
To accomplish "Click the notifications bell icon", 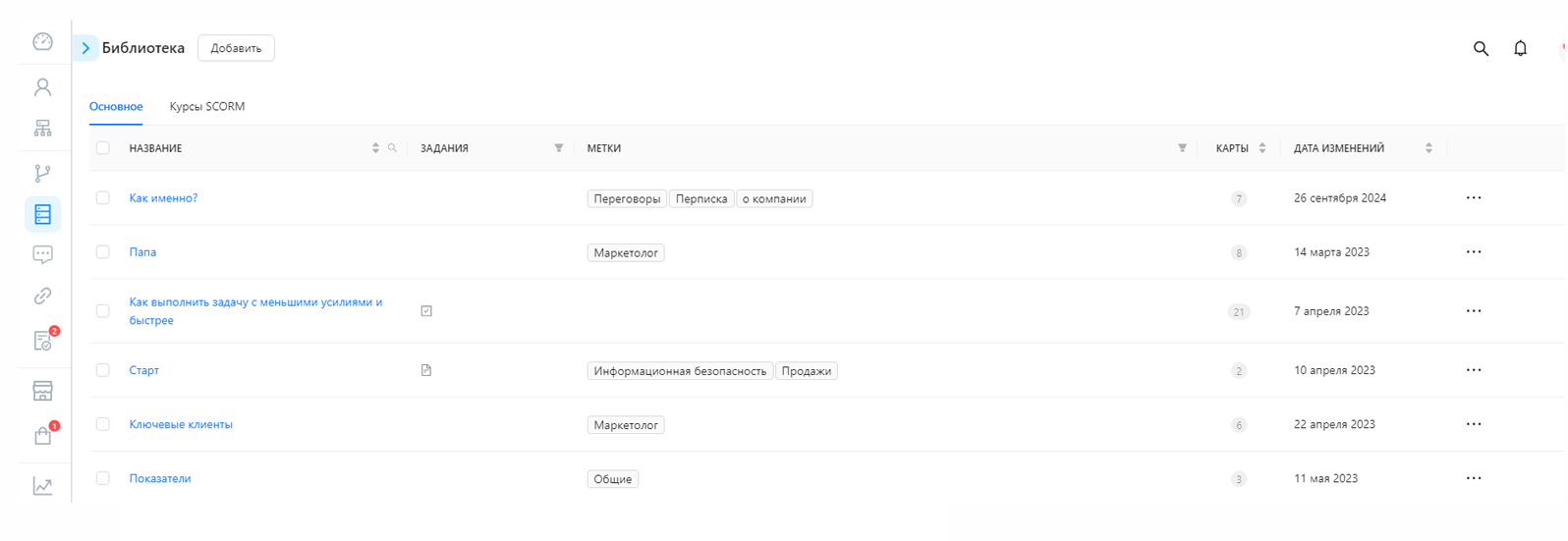I will pyautogui.click(x=1520, y=48).
